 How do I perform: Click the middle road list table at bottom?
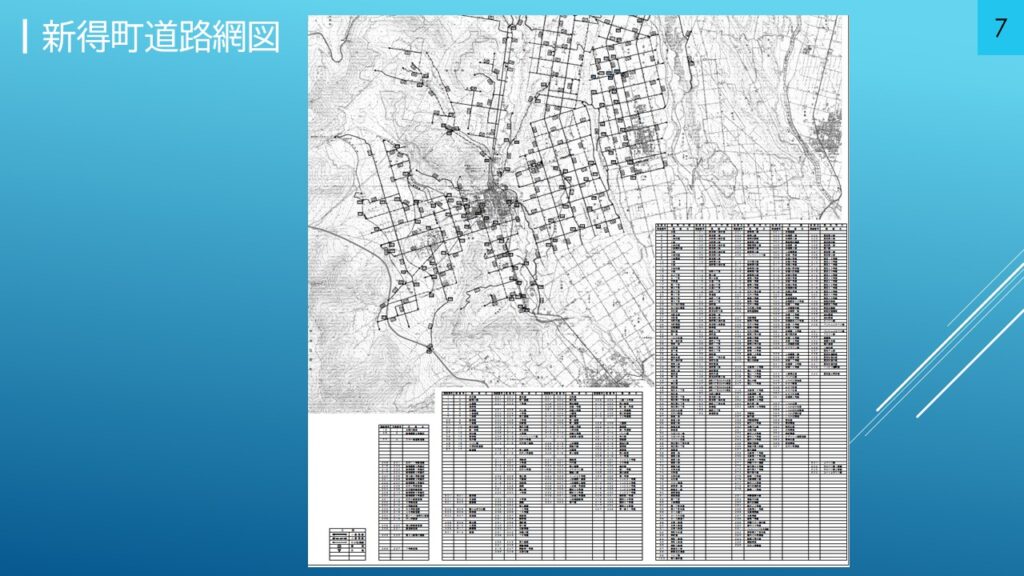point(543,475)
